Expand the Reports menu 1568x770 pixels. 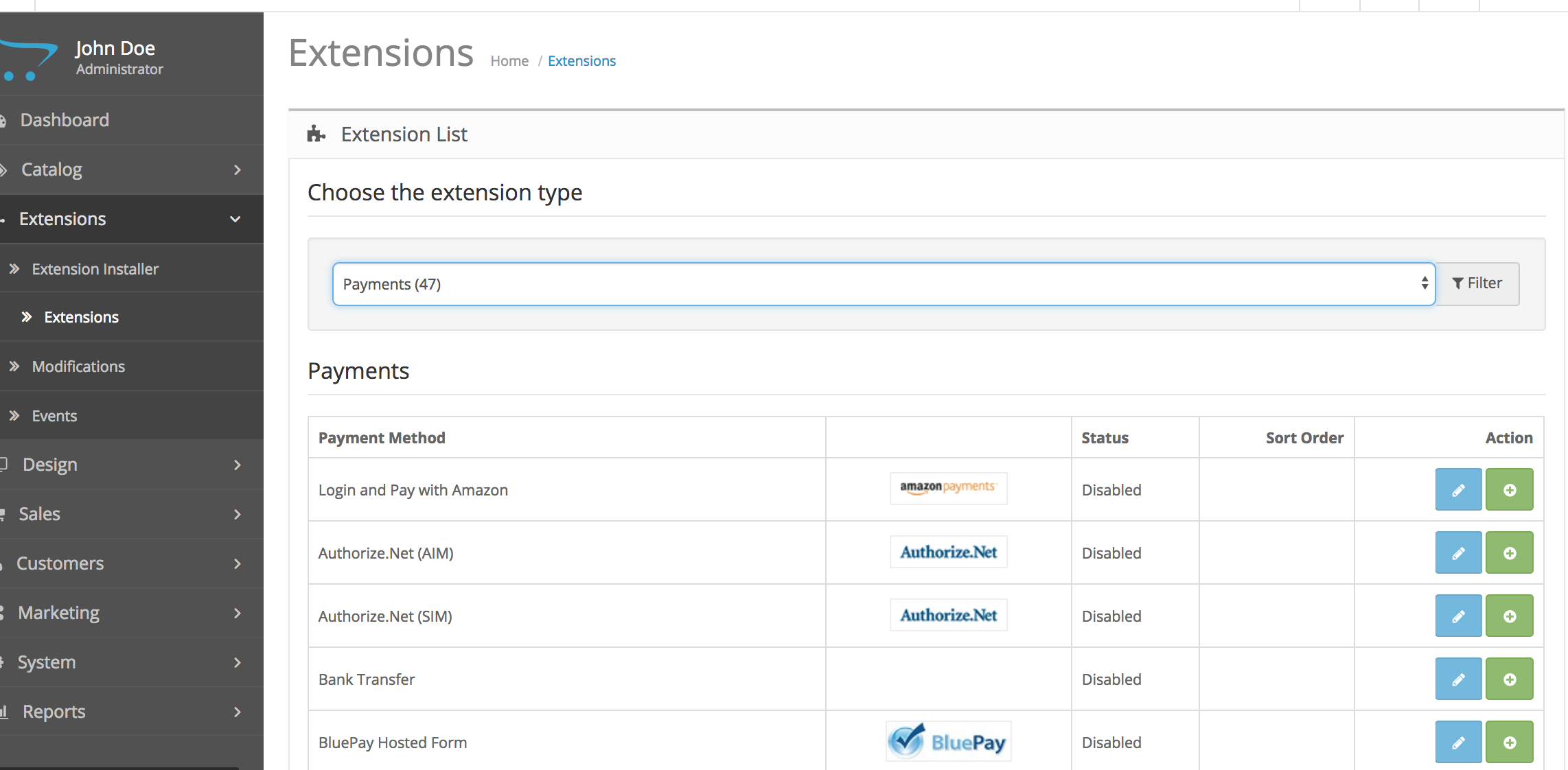132,712
